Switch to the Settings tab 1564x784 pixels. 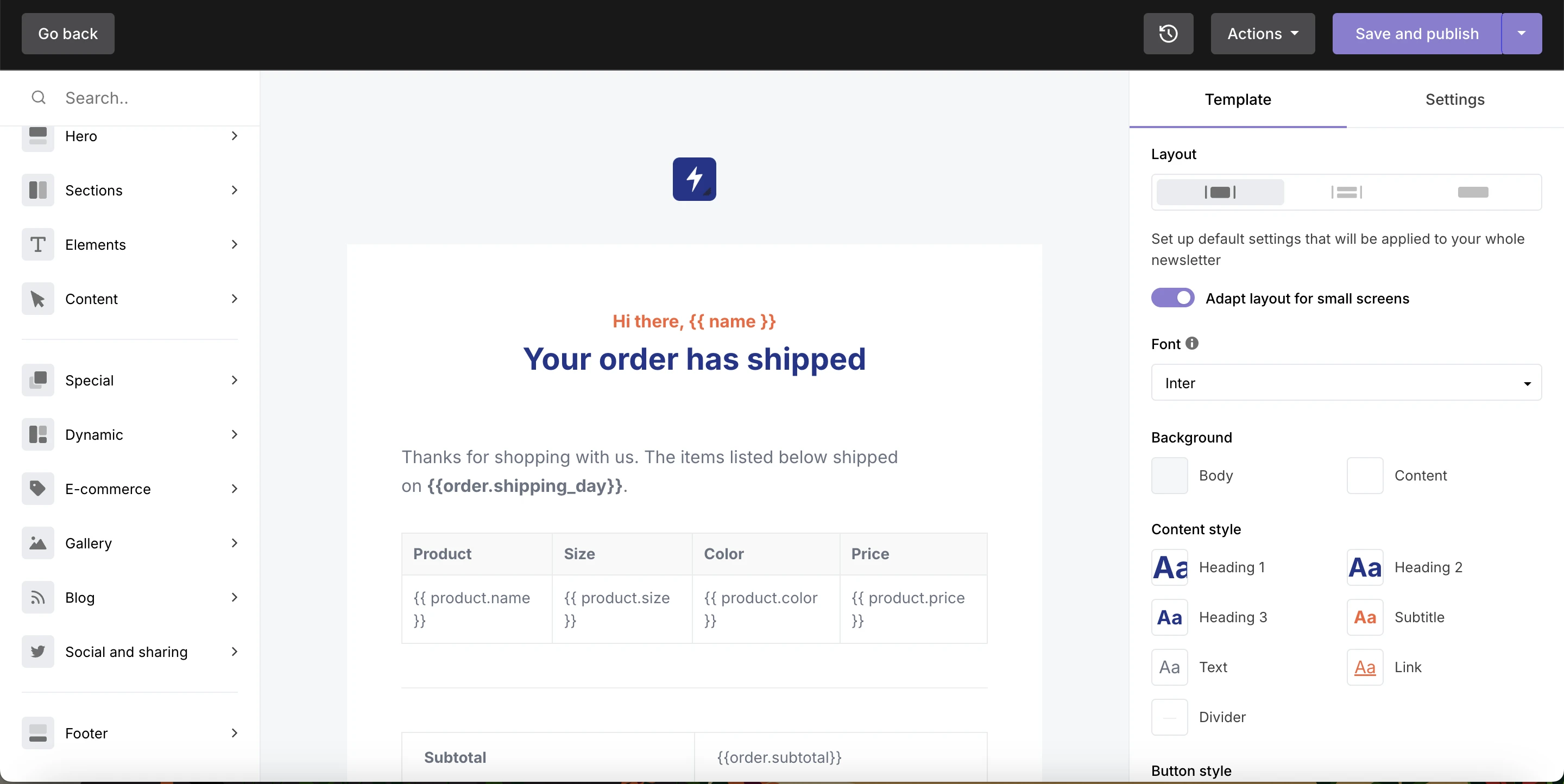coord(1455,99)
